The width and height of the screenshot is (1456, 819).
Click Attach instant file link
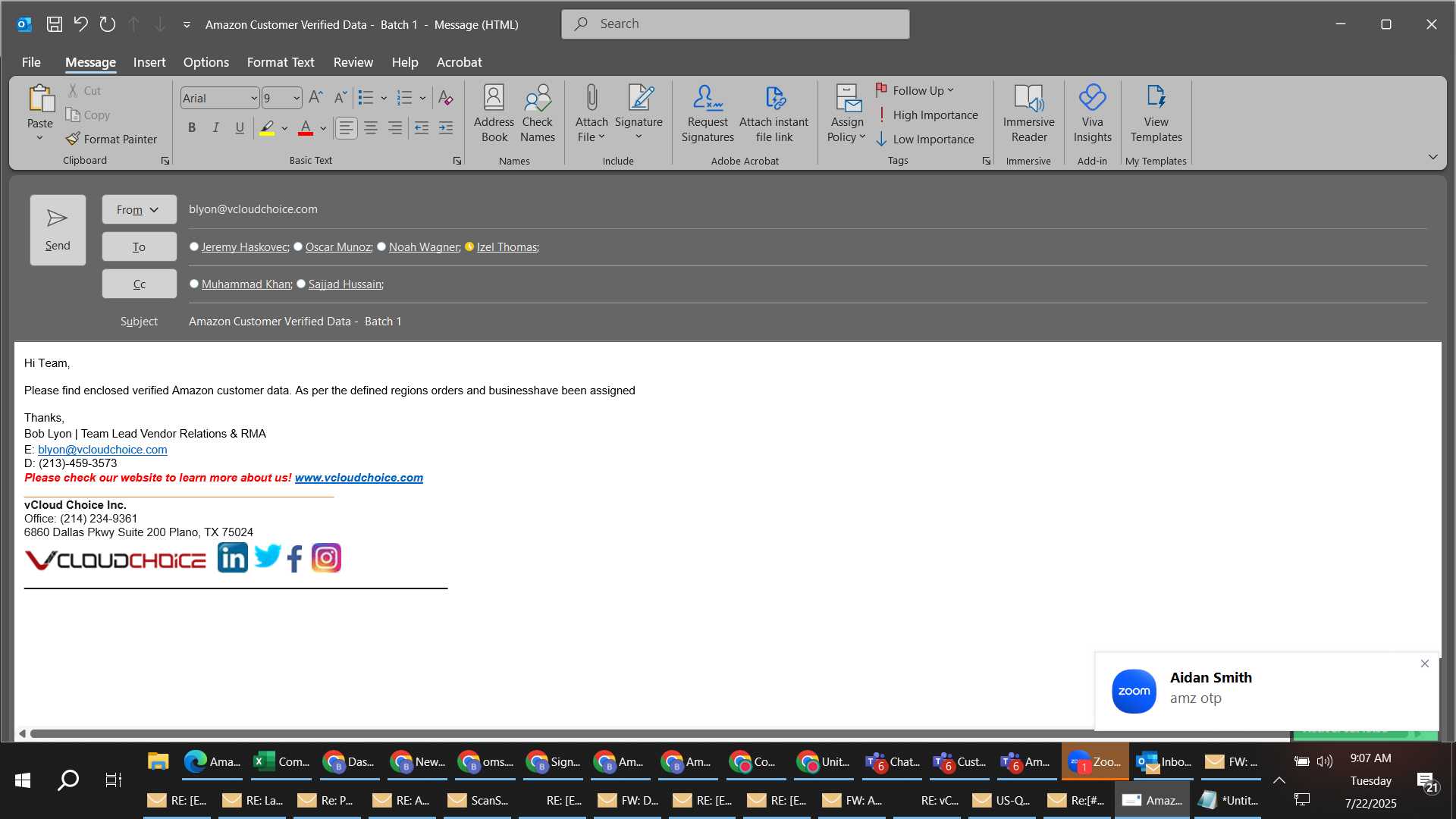(x=773, y=114)
